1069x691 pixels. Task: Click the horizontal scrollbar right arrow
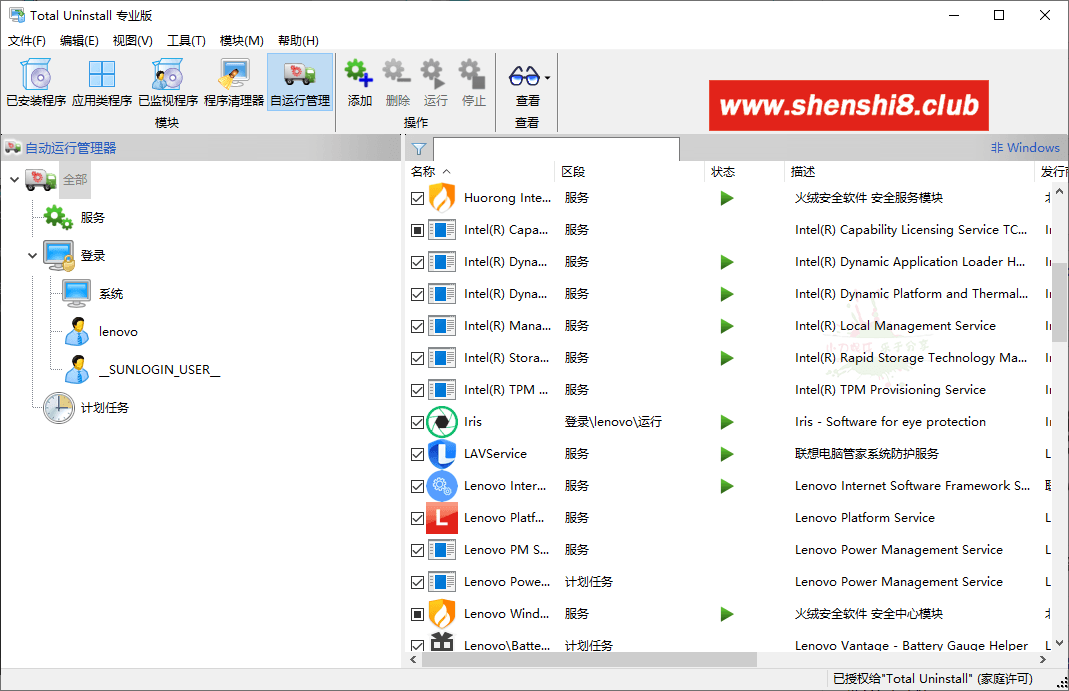(x=1042, y=660)
